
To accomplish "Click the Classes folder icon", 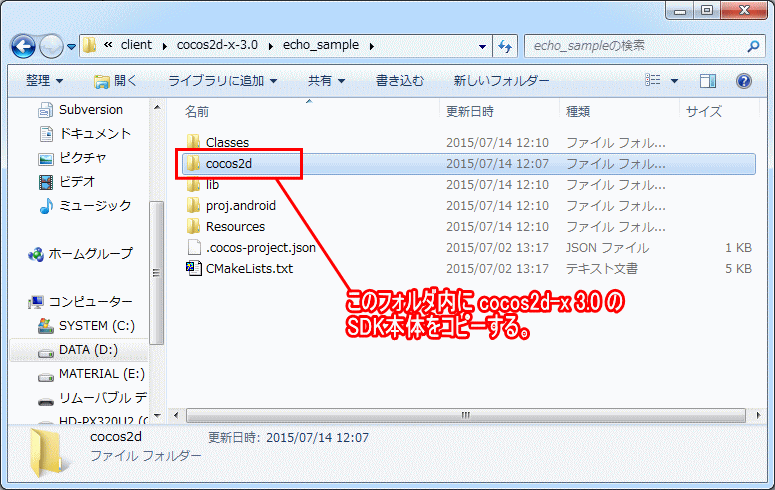I will (x=193, y=142).
